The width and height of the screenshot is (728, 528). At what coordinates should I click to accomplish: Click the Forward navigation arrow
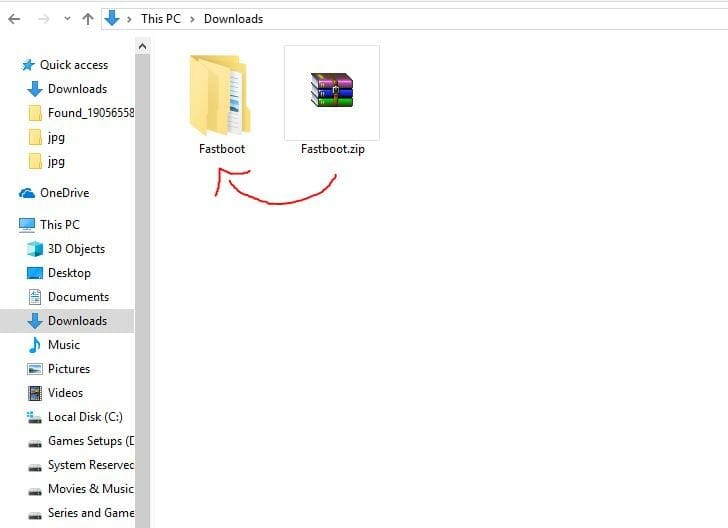(43, 19)
